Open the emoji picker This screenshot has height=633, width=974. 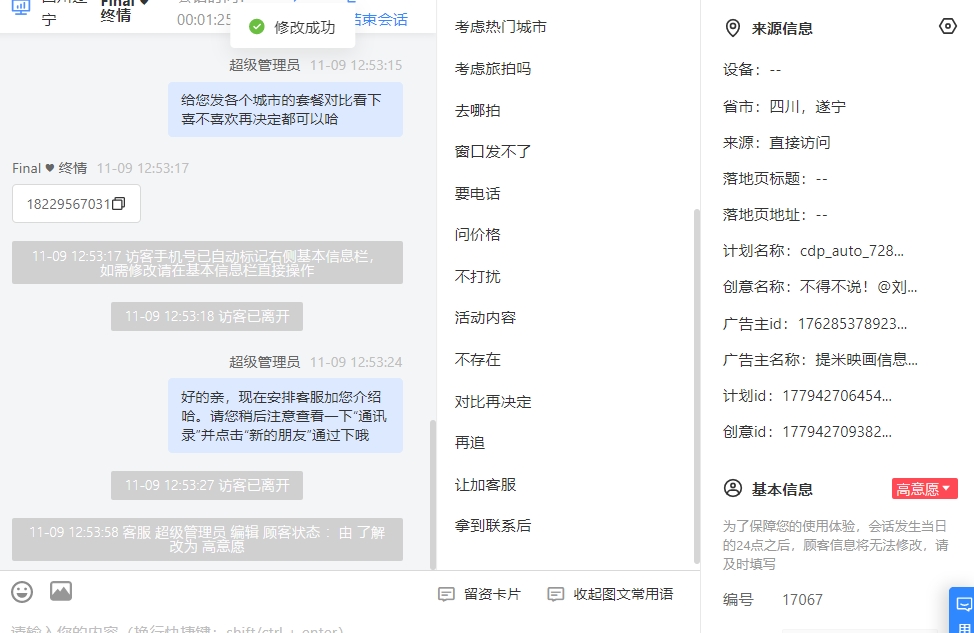coord(22,591)
